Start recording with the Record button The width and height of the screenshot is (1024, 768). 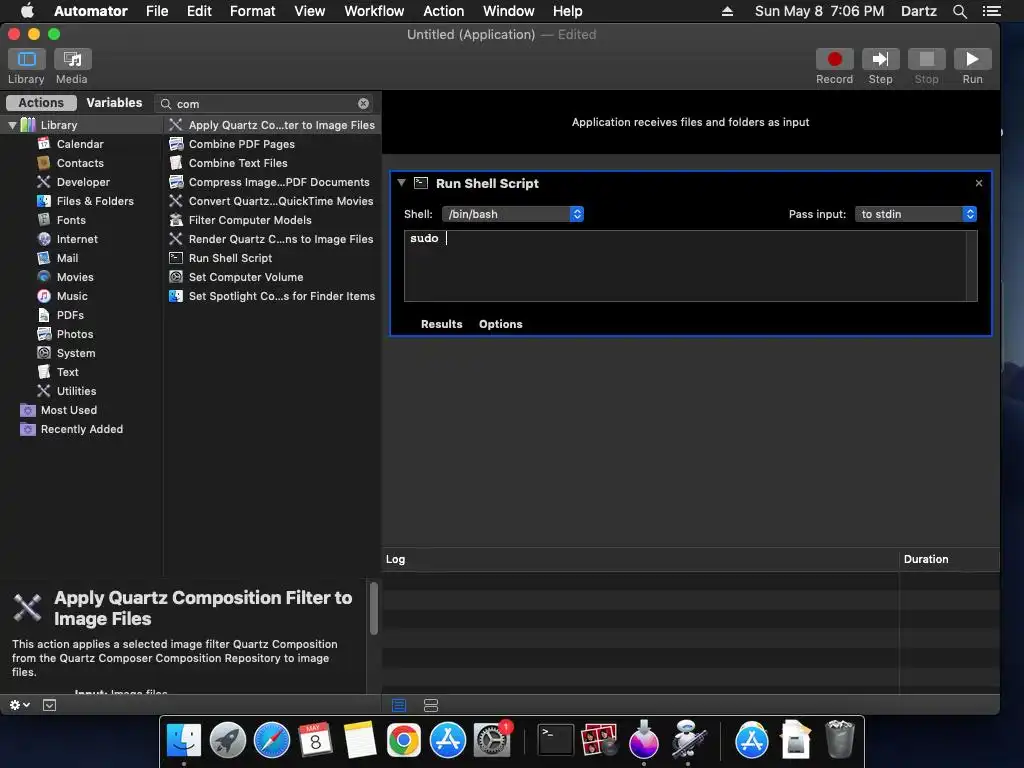tap(834, 59)
